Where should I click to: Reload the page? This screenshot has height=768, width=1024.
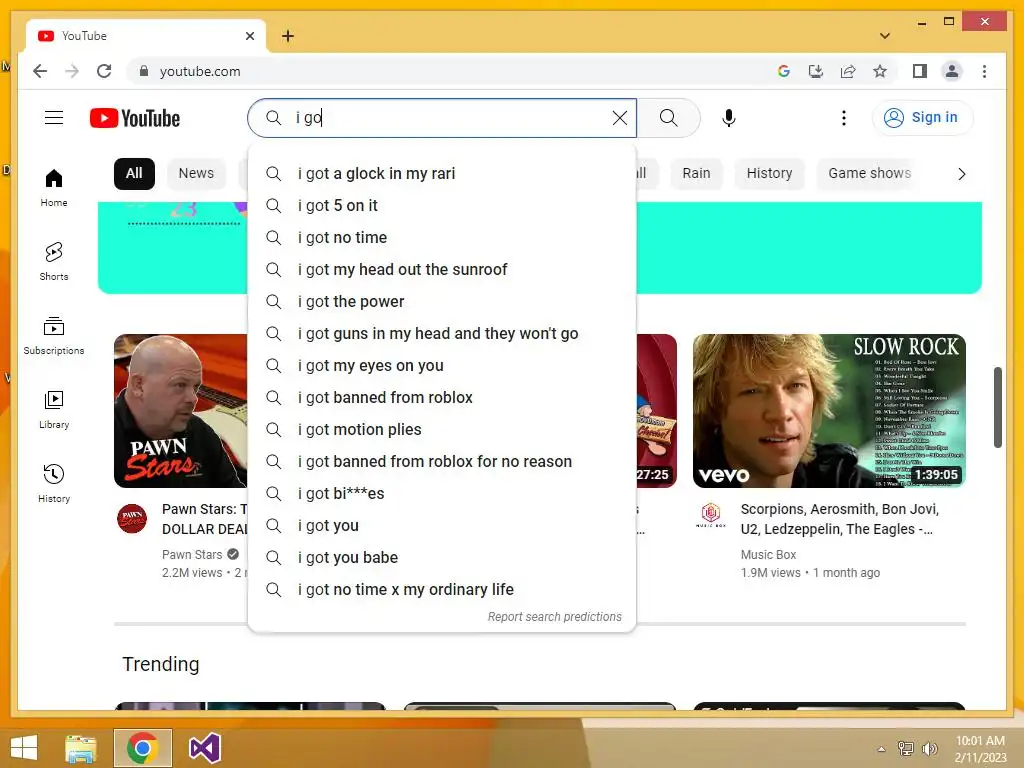104,71
